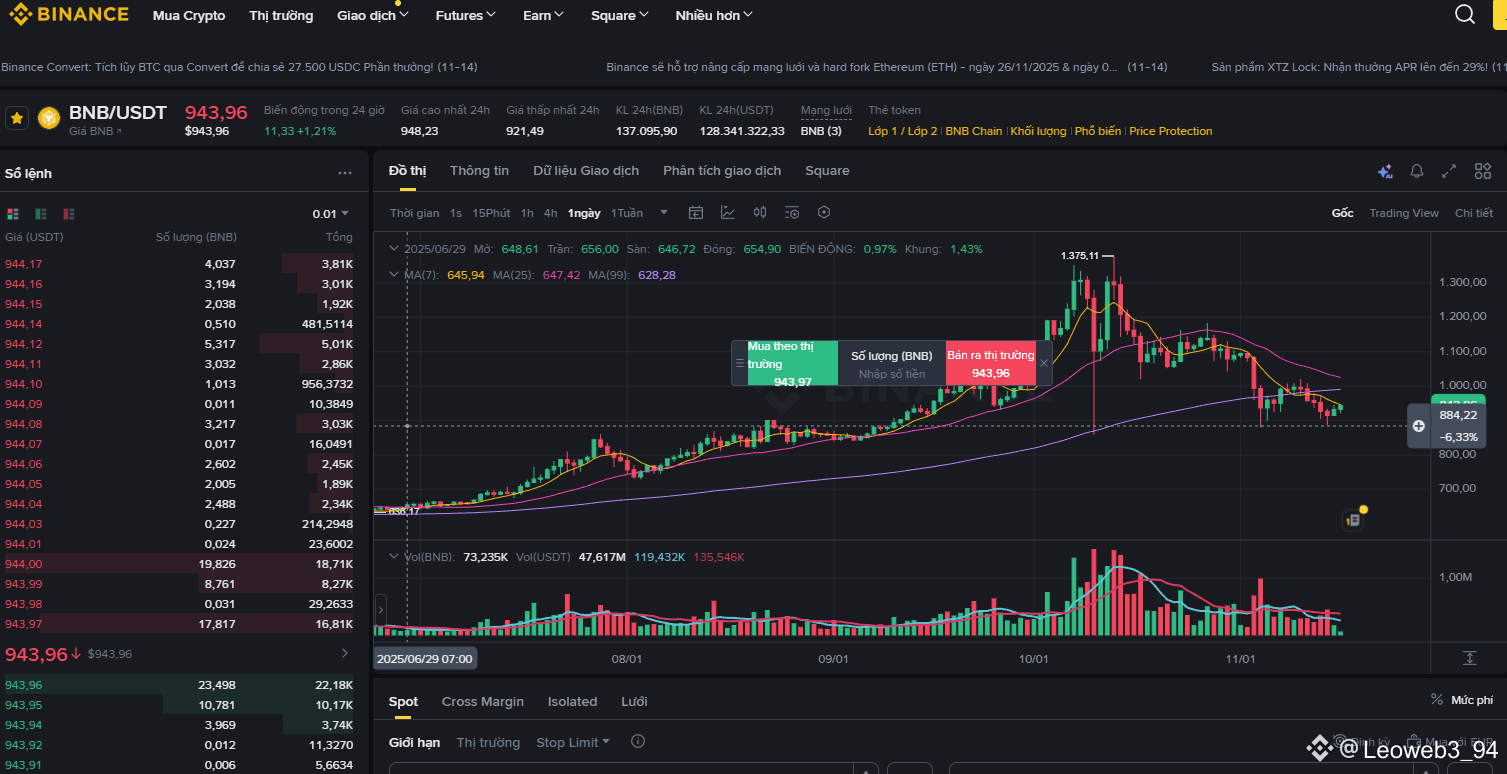Switch to the Phân tích giao dịch tab
Viewport: 1507px width, 774px height.
(722, 171)
